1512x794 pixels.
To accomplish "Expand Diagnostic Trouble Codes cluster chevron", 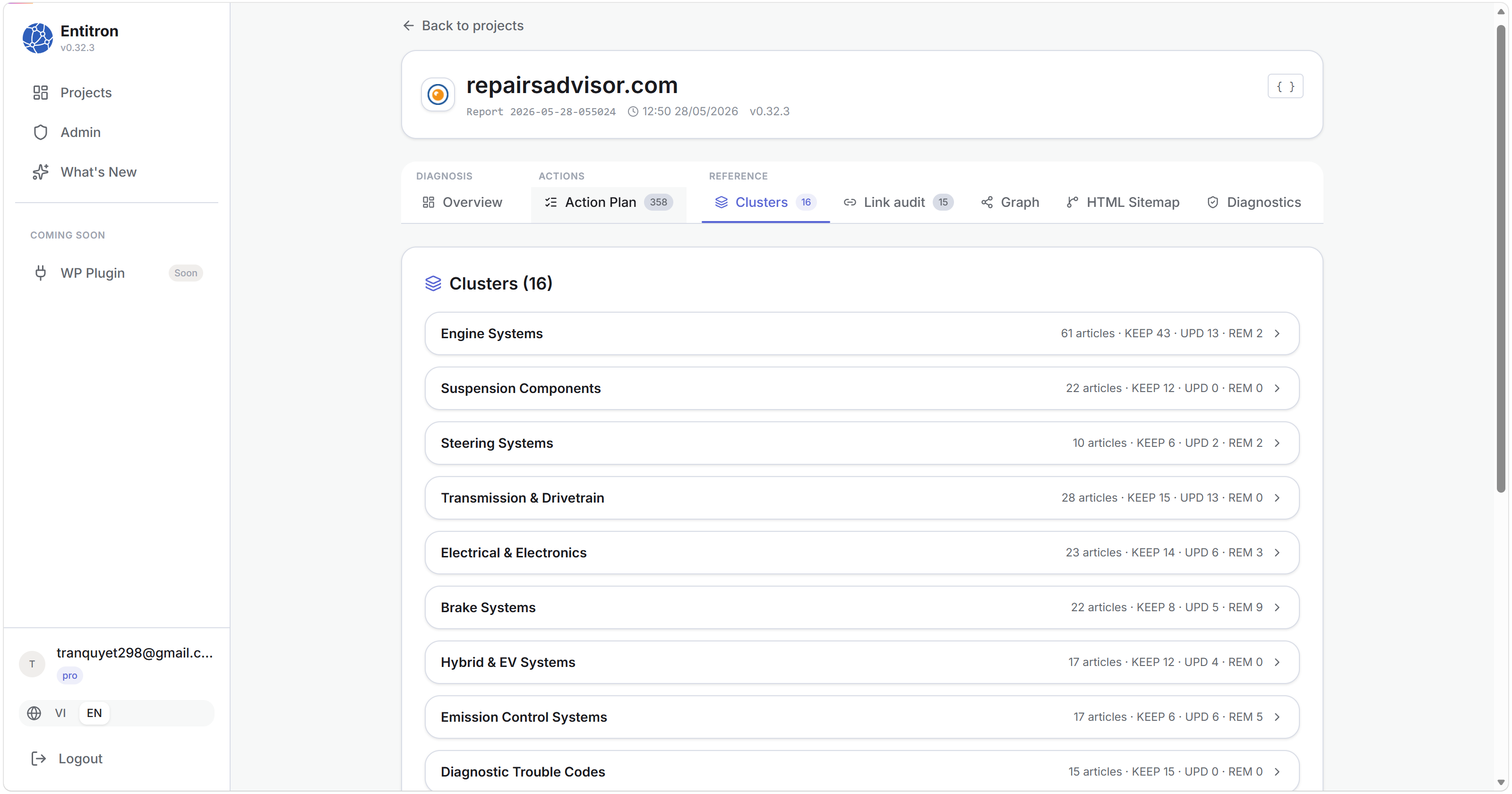I will tap(1277, 772).
